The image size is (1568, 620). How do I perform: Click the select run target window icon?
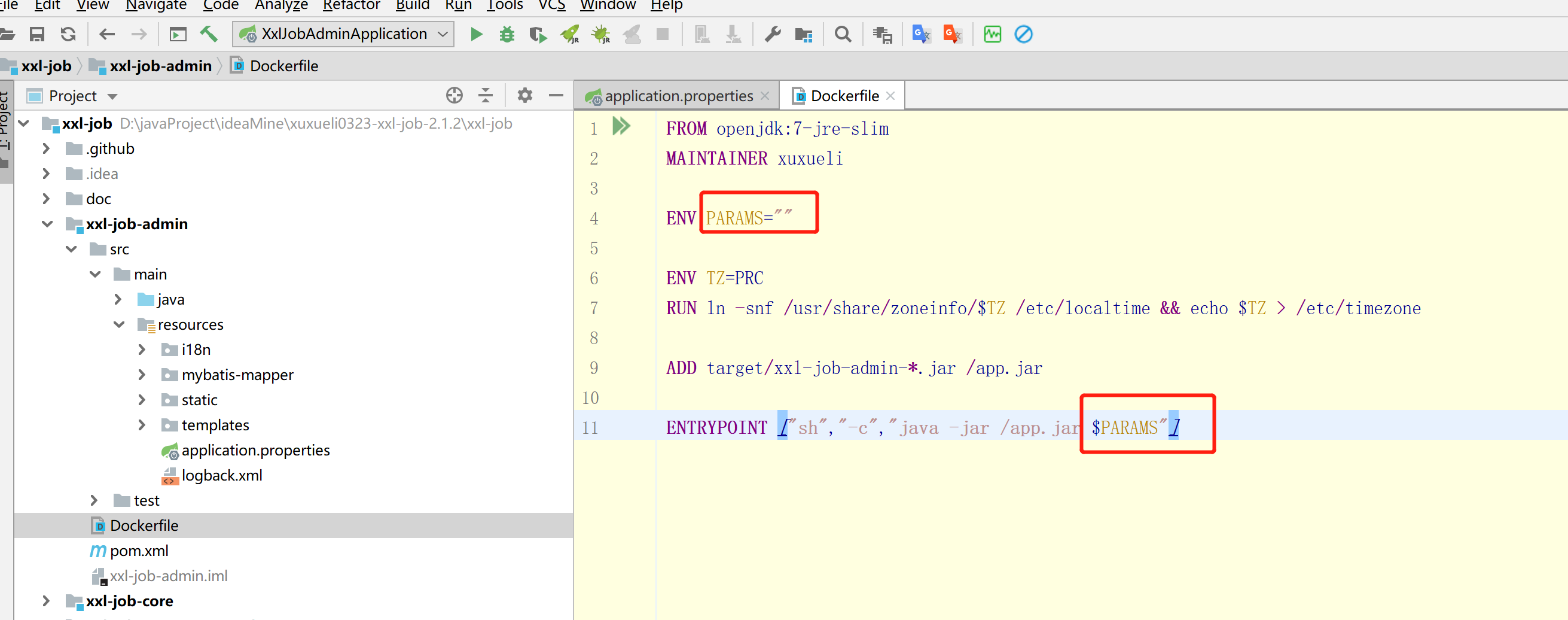[x=178, y=34]
